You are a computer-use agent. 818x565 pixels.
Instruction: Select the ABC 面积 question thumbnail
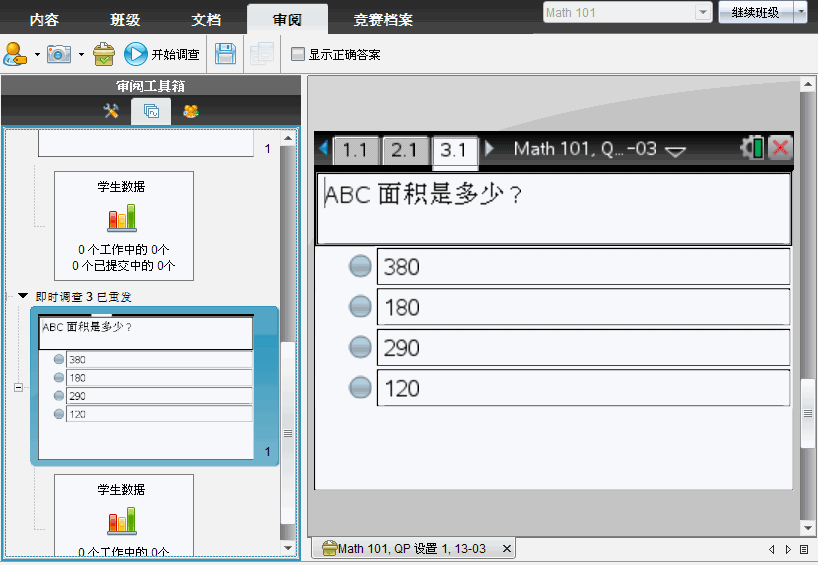click(x=146, y=385)
